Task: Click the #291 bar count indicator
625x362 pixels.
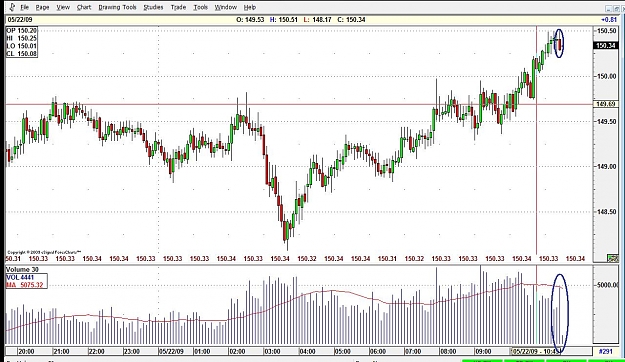Action: click(606, 351)
